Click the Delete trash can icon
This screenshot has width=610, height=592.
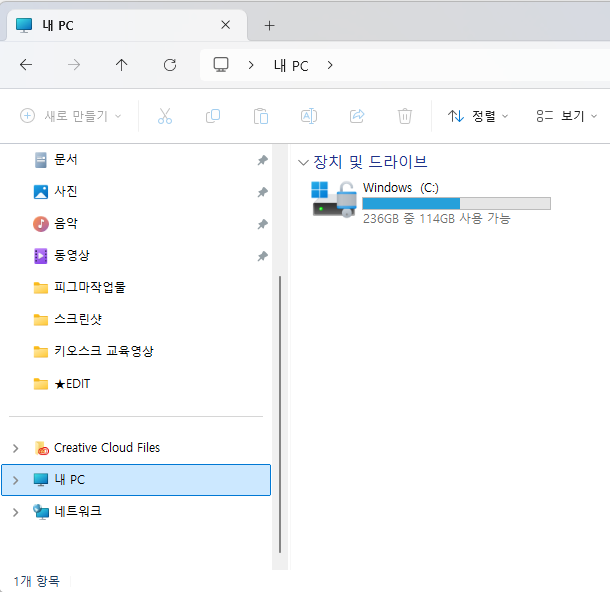coord(405,116)
